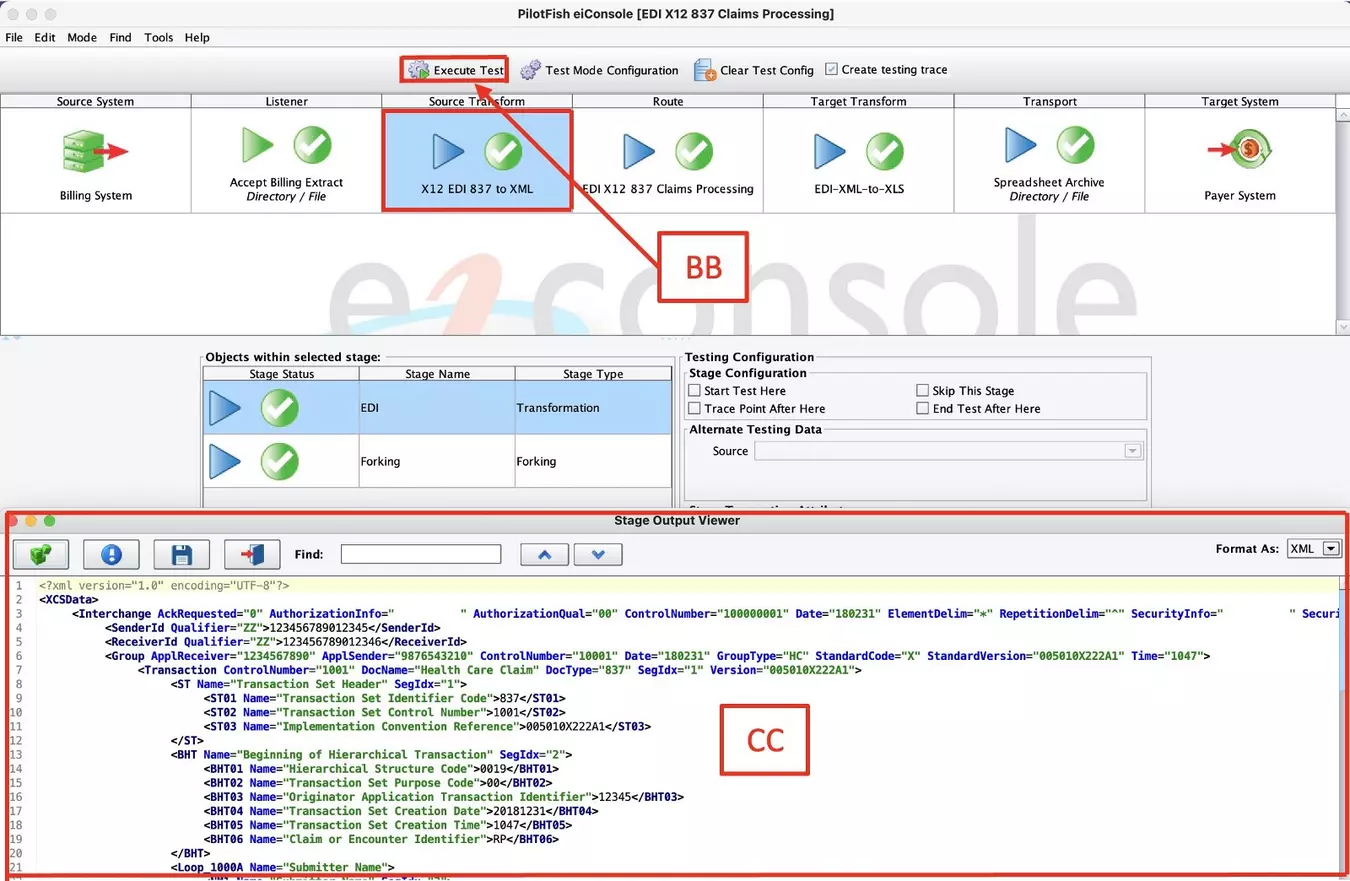Click the floppy disk save button
Viewport: 1350px width, 881px height.
(x=181, y=554)
